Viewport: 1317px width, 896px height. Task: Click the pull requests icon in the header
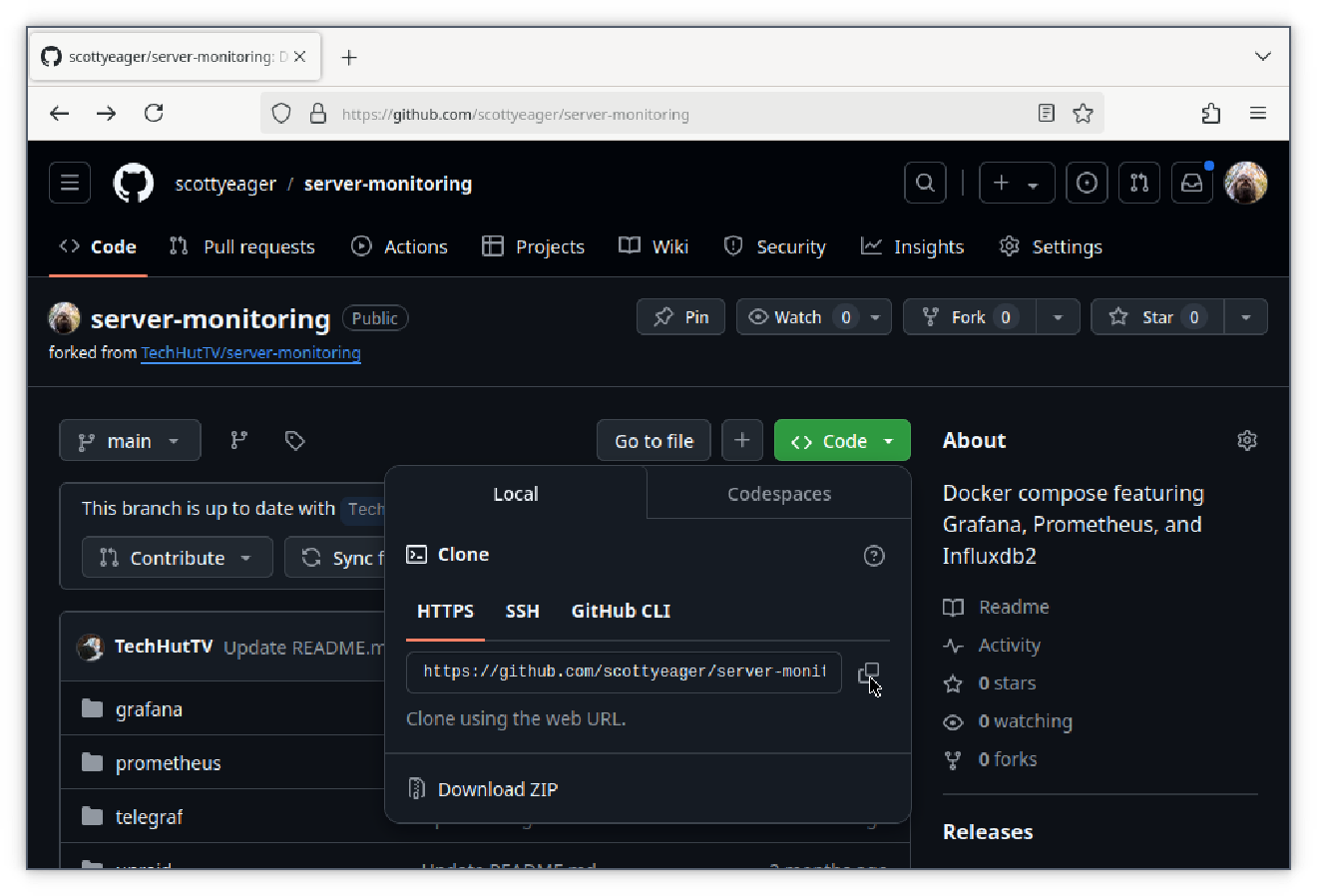1138,182
